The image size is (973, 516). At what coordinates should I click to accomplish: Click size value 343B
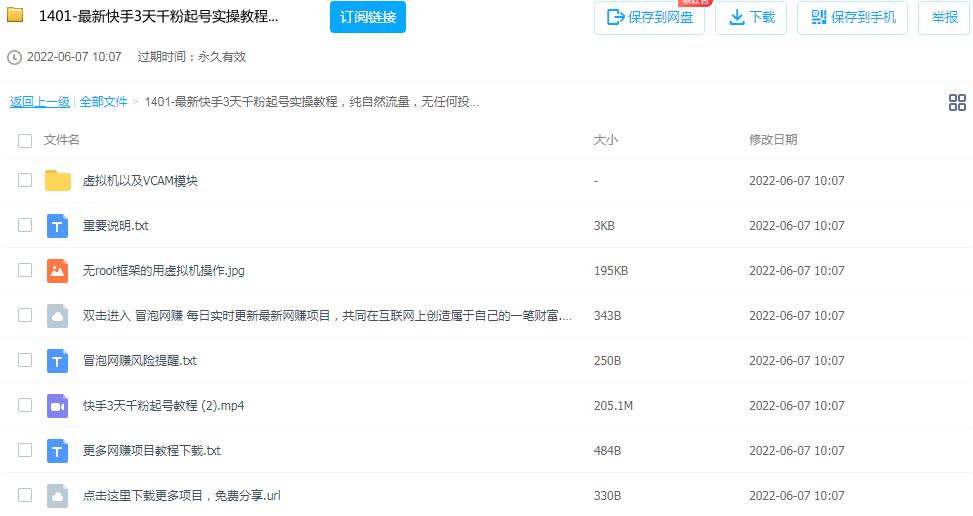608,316
